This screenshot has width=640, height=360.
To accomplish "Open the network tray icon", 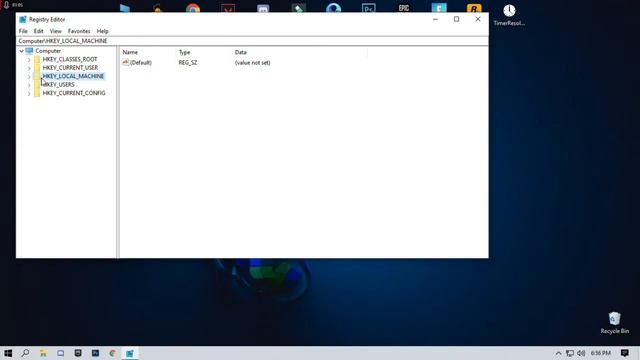I will coord(570,353).
